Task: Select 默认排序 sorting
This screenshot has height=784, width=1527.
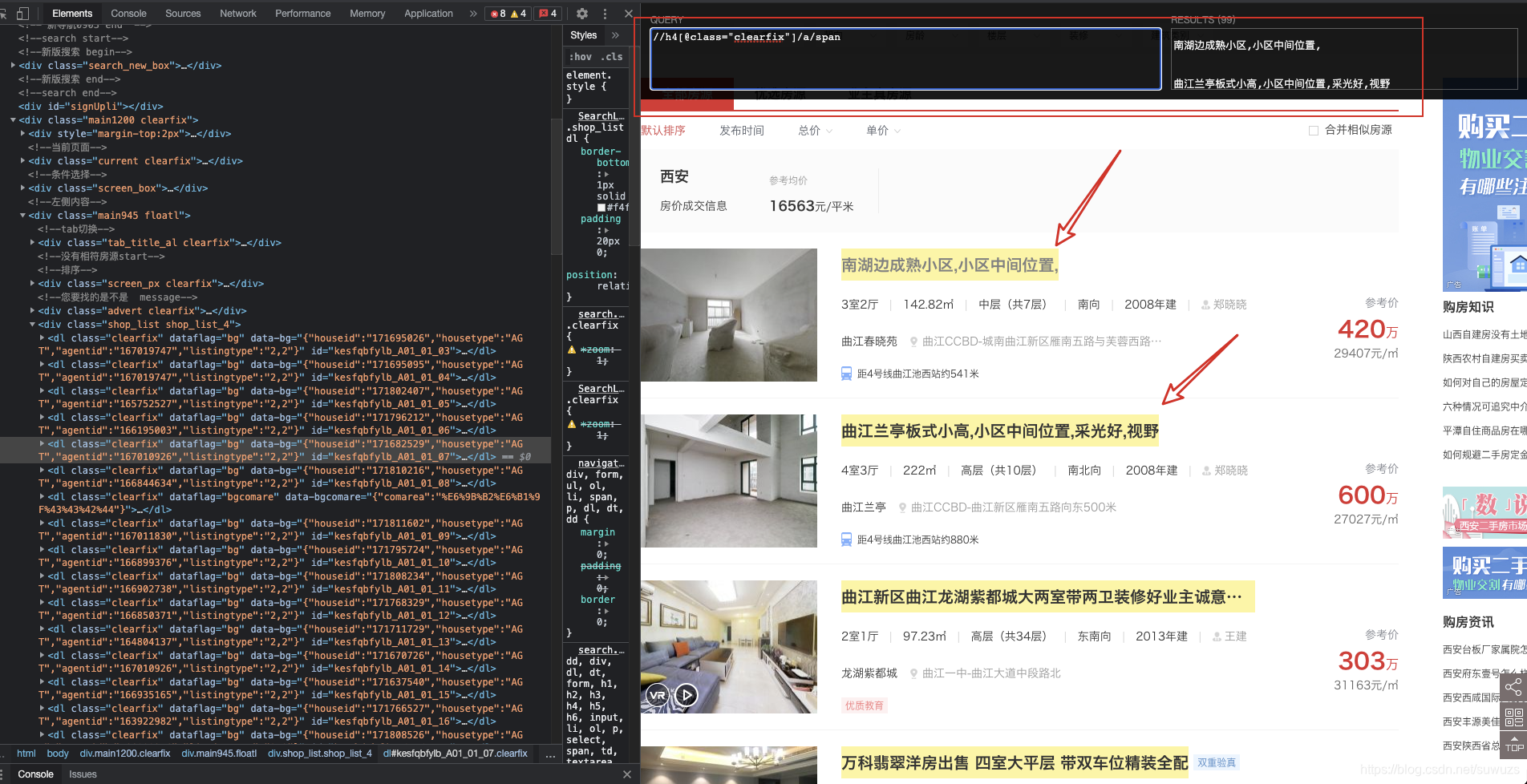Action: (663, 131)
